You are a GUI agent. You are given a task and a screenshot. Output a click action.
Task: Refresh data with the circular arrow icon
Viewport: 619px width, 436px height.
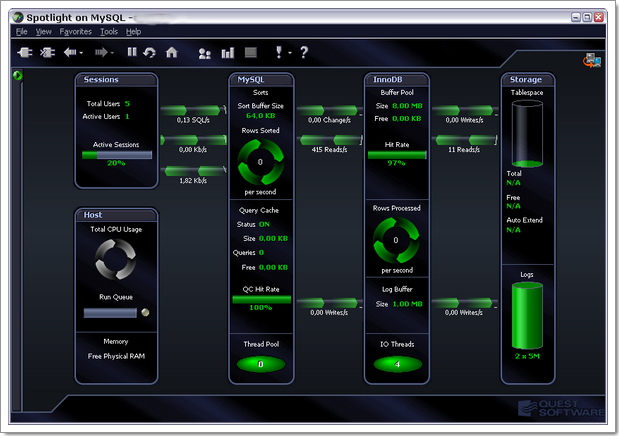click(150, 52)
